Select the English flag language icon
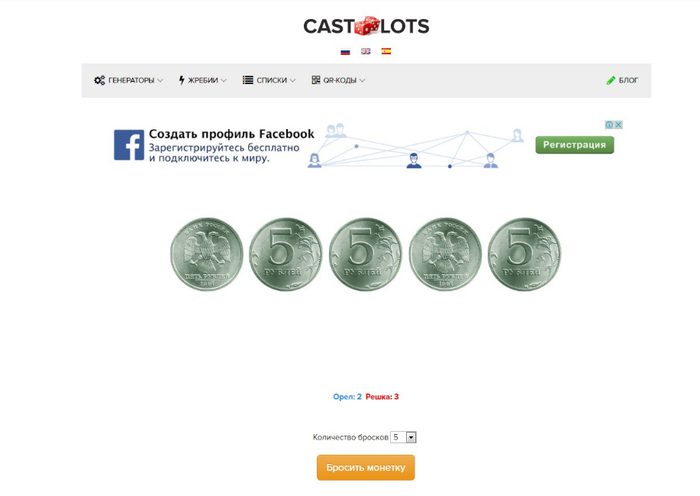700x496 pixels. (366, 51)
